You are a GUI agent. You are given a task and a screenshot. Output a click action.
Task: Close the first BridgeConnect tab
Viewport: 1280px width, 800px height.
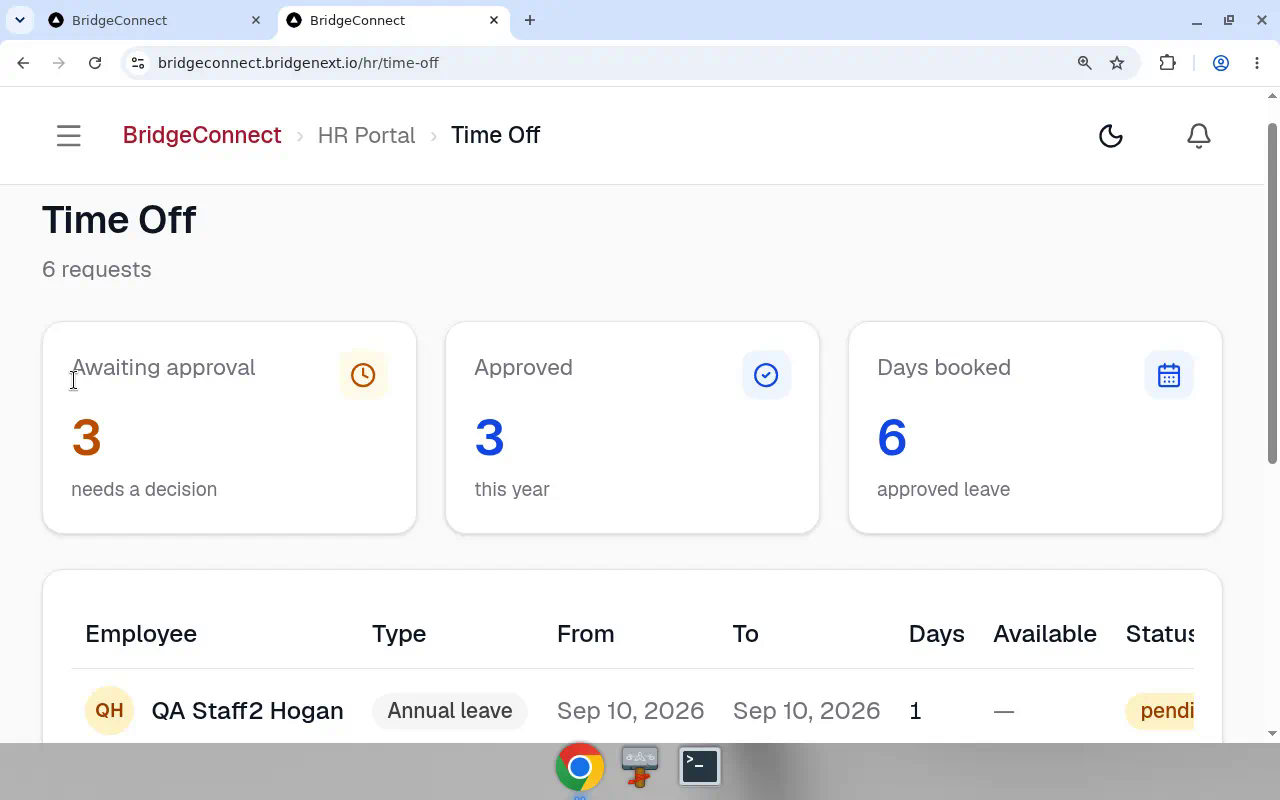pos(256,20)
